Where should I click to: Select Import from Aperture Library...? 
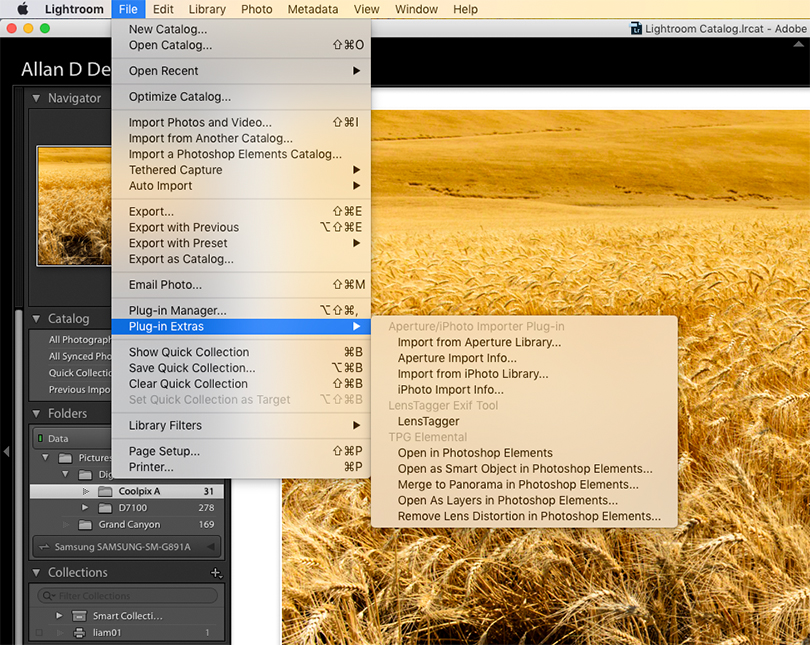[x=524, y=342]
